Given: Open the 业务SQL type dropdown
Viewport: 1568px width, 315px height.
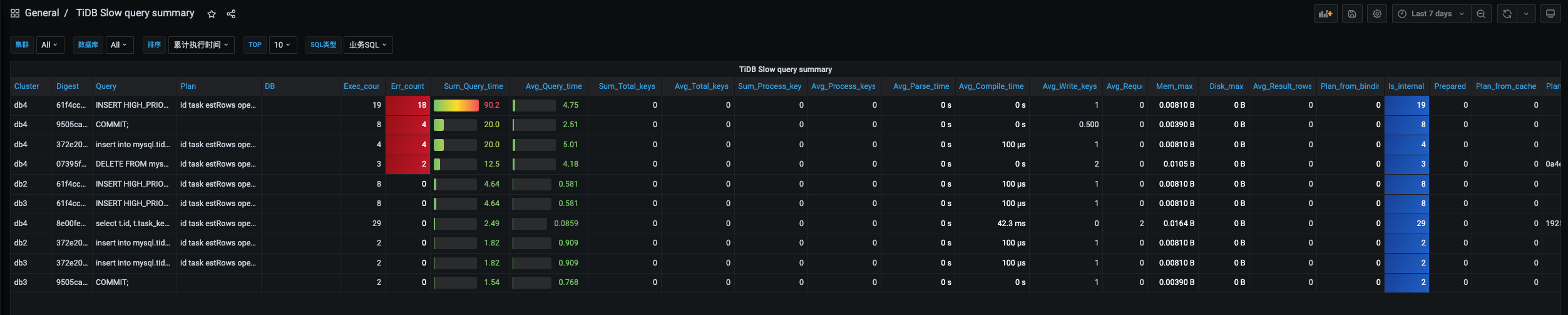Looking at the screenshot, I should [368, 45].
